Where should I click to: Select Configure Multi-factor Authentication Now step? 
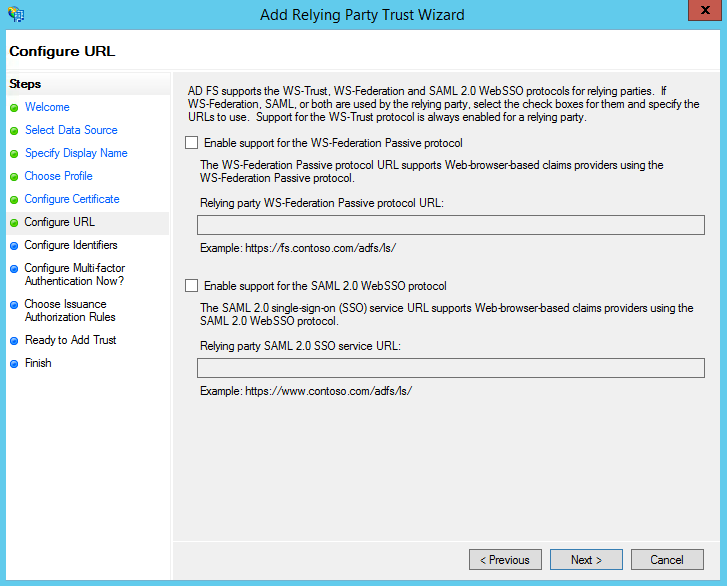(x=75, y=275)
